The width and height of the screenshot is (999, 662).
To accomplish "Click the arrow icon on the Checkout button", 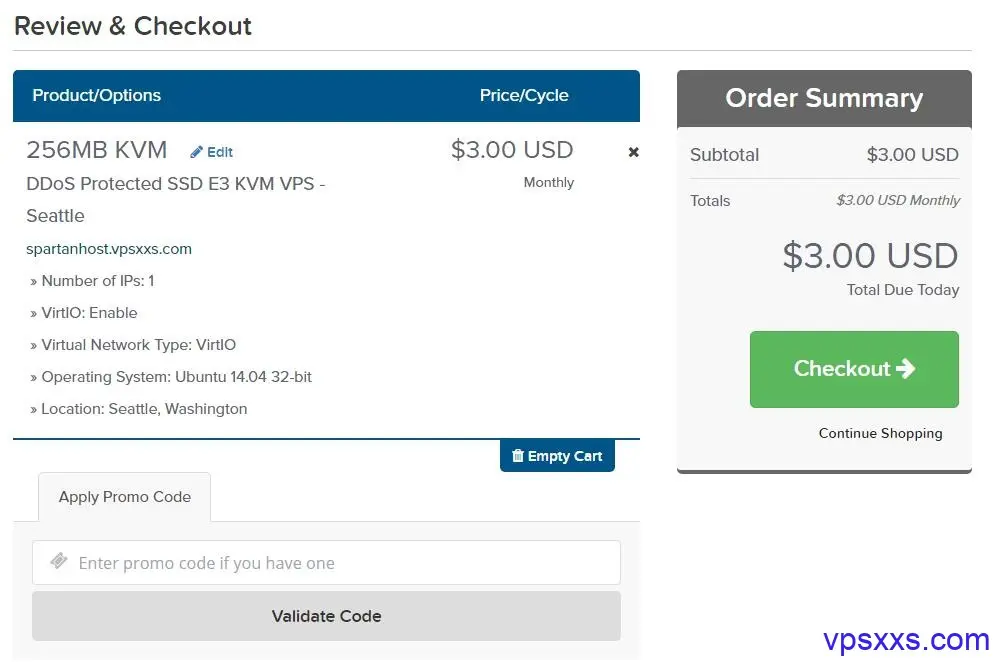I will (906, 368).
